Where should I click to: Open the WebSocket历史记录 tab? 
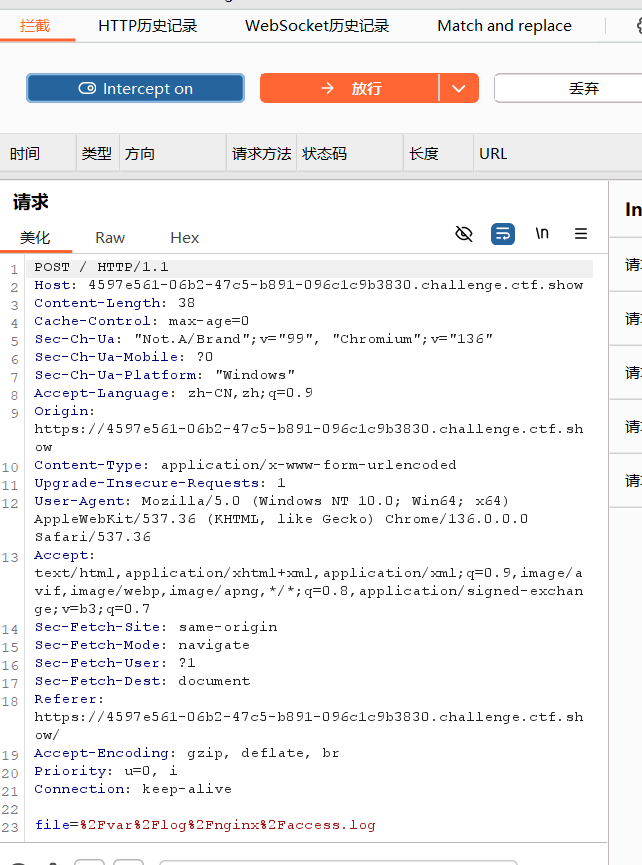[317, 26]
